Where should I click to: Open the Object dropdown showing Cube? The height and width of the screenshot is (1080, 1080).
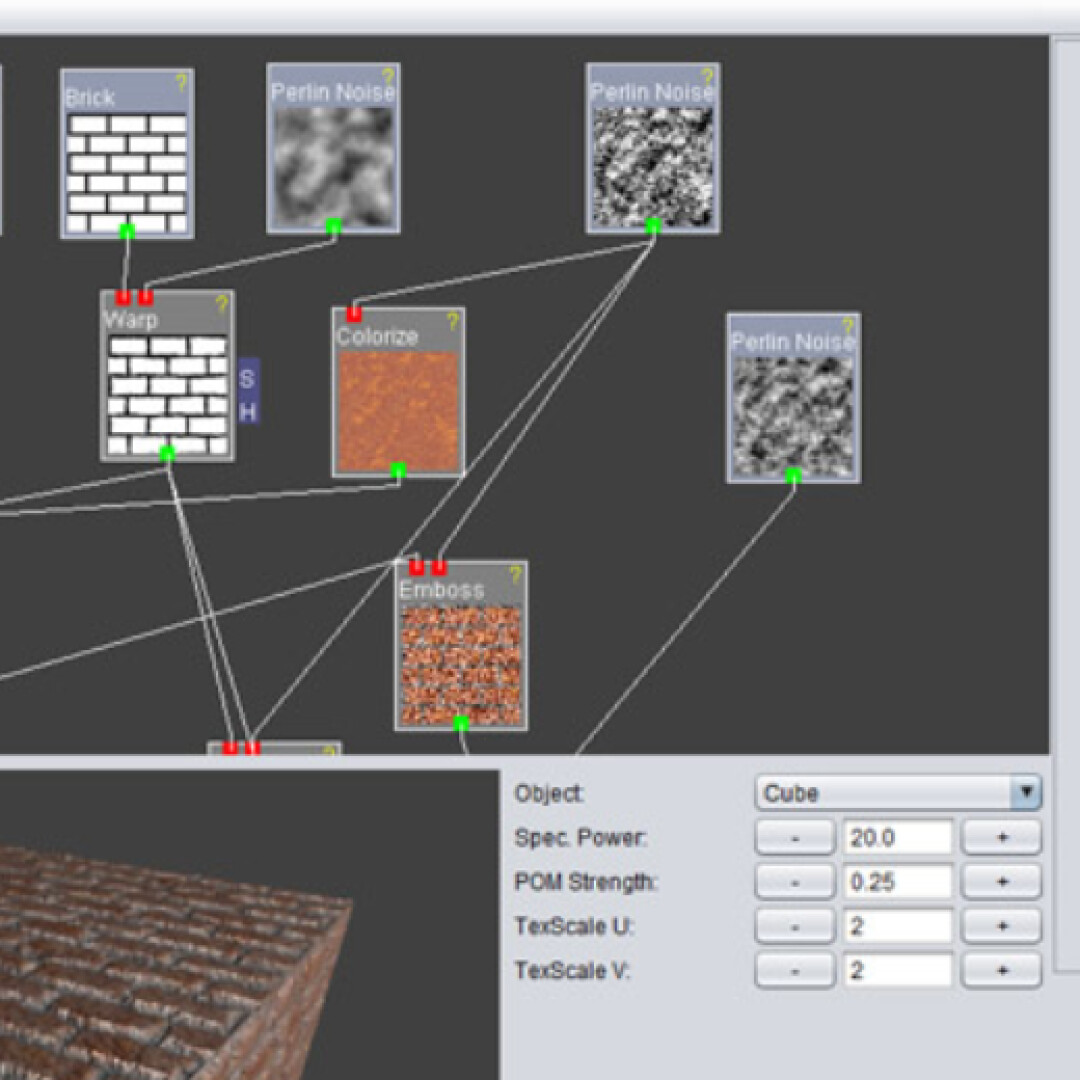point(897,793)
